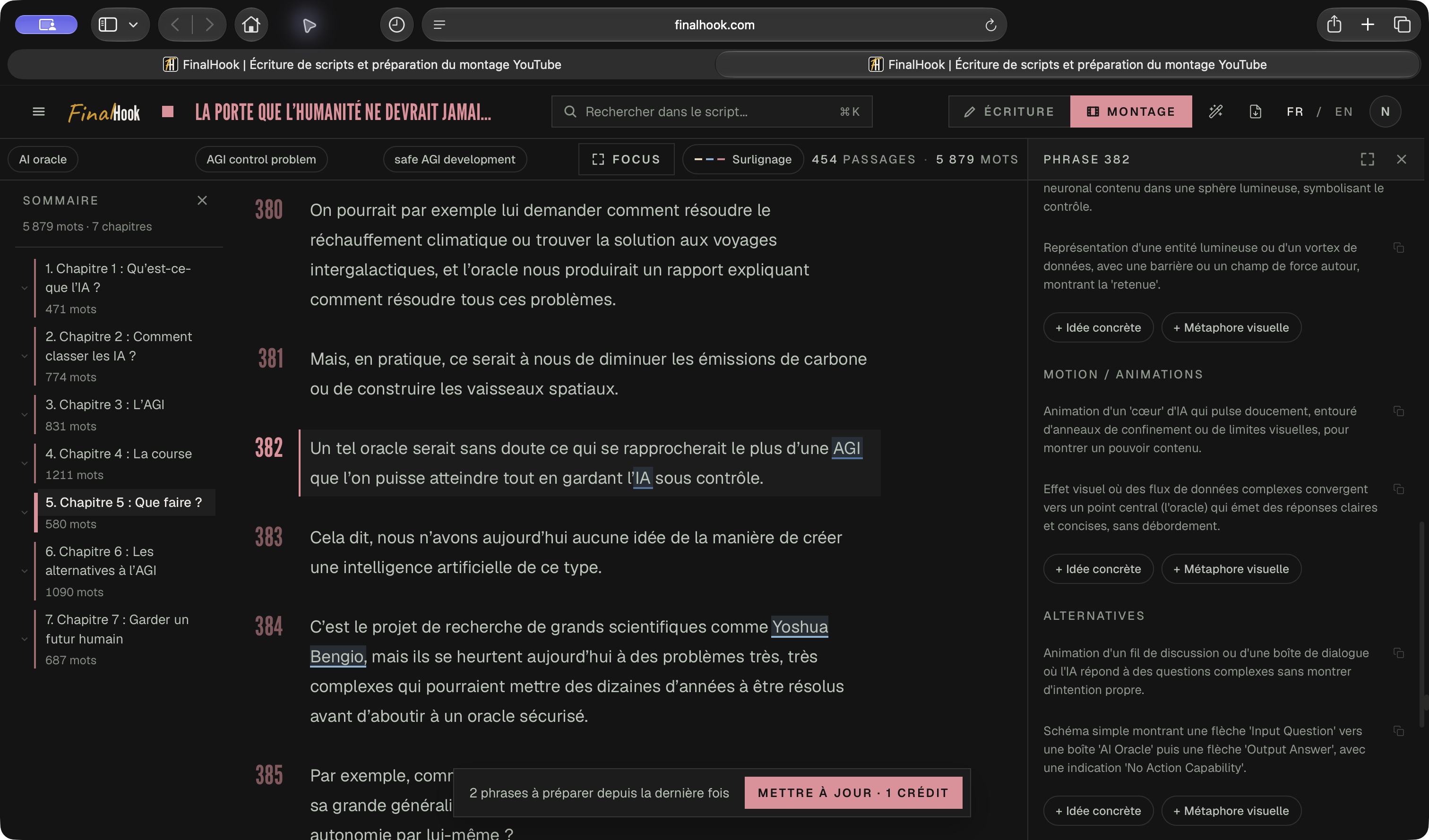Close the Sommaire sidebar
Viewport: 1429px width, 840px height.
pyautogui.click(x=202, y=200)
